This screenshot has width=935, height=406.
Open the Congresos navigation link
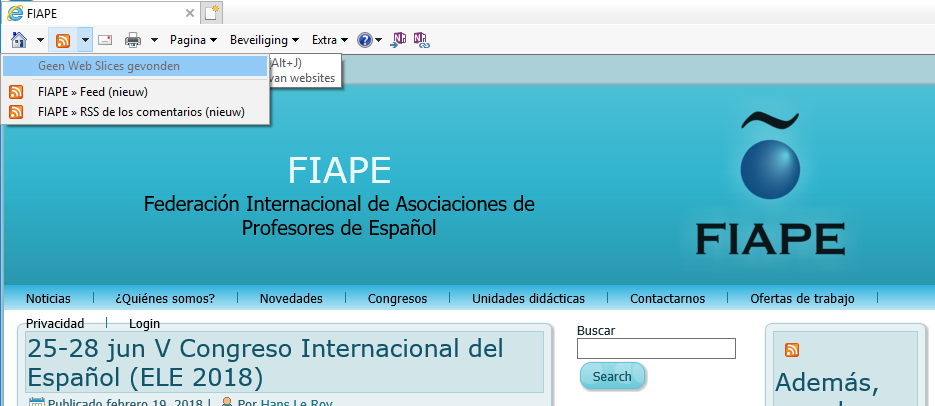point(397,298)
